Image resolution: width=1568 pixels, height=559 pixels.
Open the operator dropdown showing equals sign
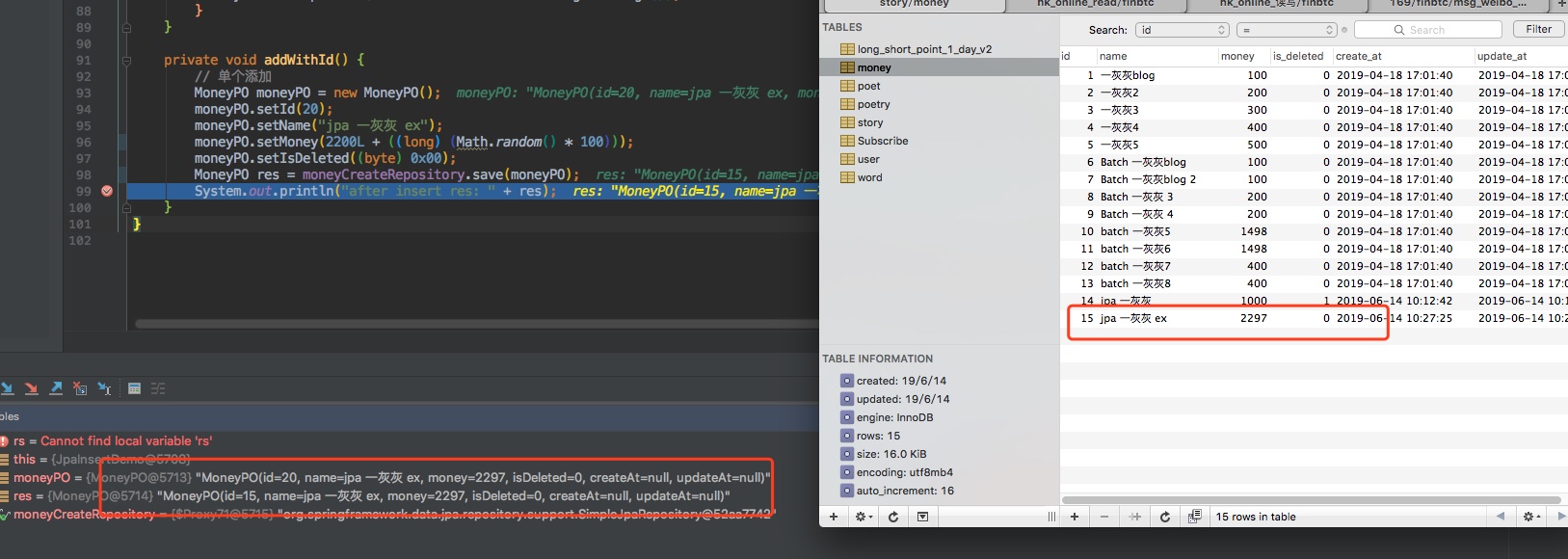pos(1286,30)
